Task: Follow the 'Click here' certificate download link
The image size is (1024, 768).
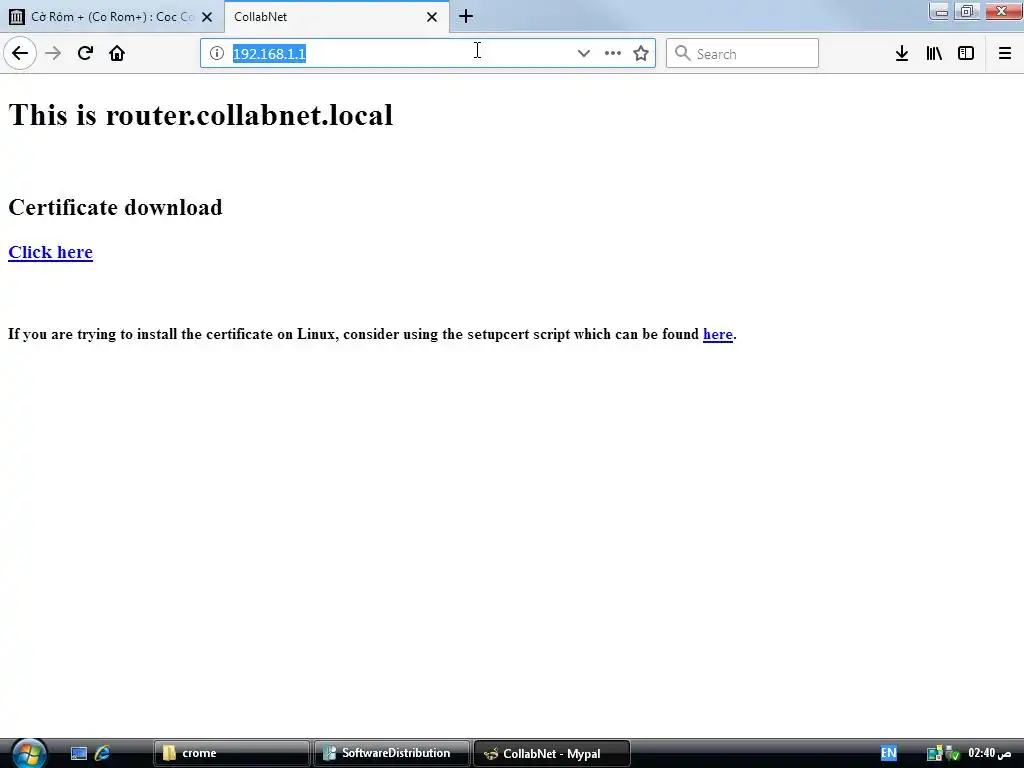Action: point(50,252)
